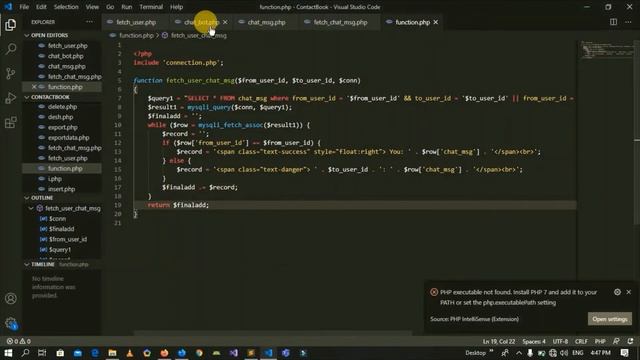Close the function.php tab with its X
The width and height of the screenshot is (640, 360).
click(436, 22)
